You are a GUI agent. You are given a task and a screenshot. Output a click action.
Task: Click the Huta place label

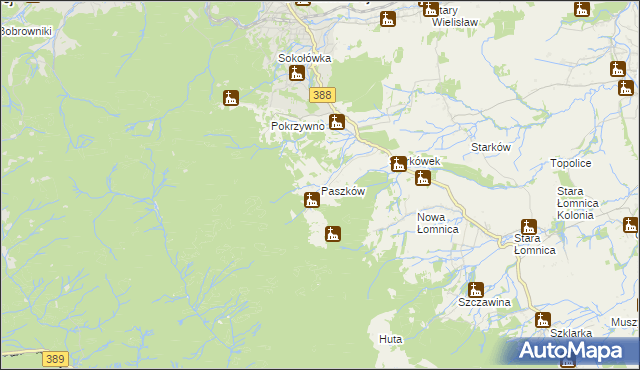pyautogui.click(x=391, y=339)
